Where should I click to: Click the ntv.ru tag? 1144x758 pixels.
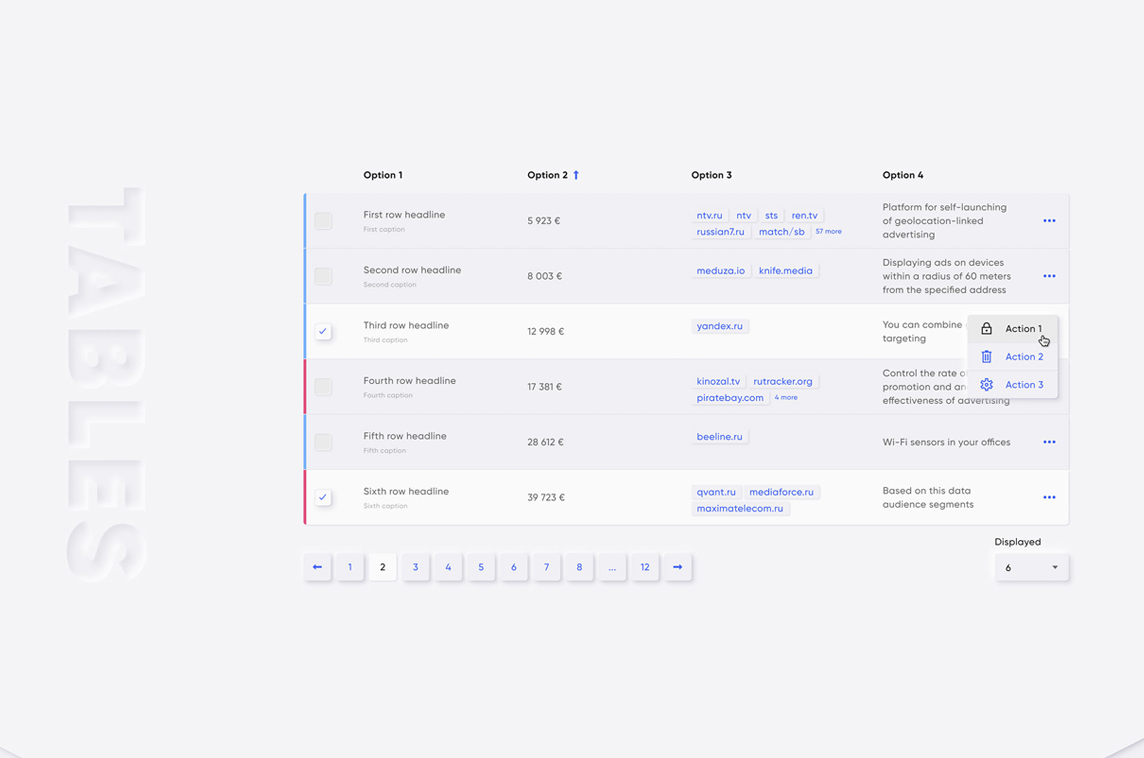709,215
